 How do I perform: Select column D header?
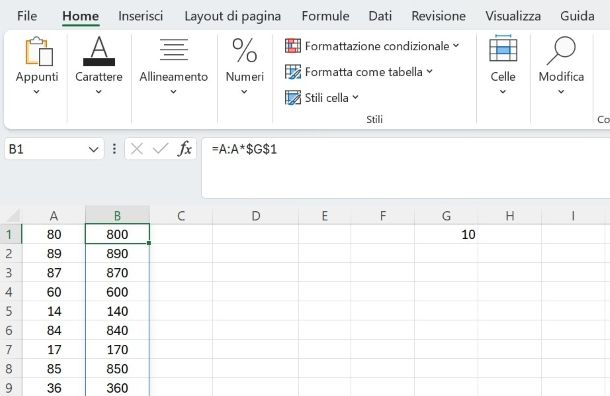click(256, 216)
